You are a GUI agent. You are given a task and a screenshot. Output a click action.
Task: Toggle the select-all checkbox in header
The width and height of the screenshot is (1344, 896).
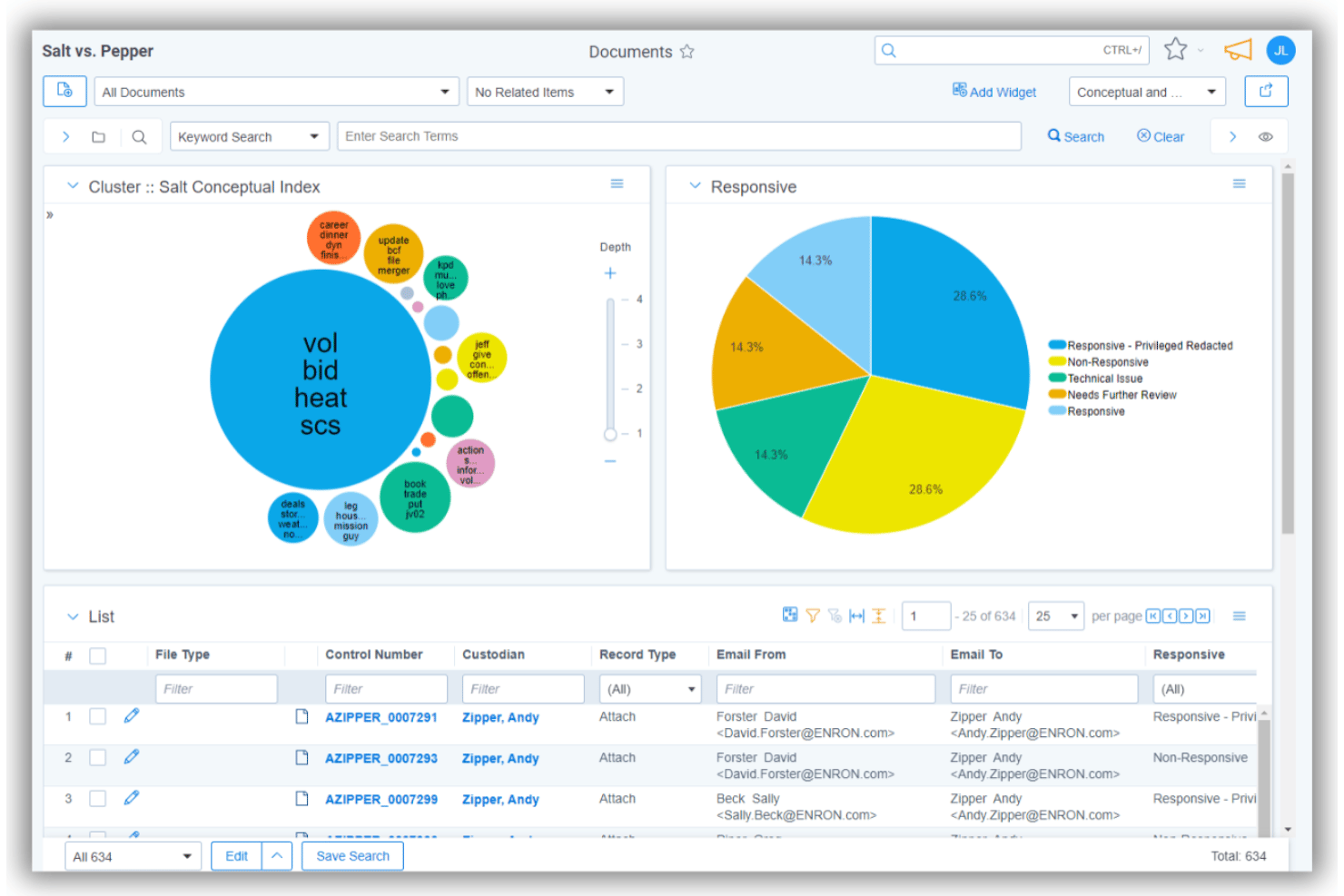pos(98,655)
